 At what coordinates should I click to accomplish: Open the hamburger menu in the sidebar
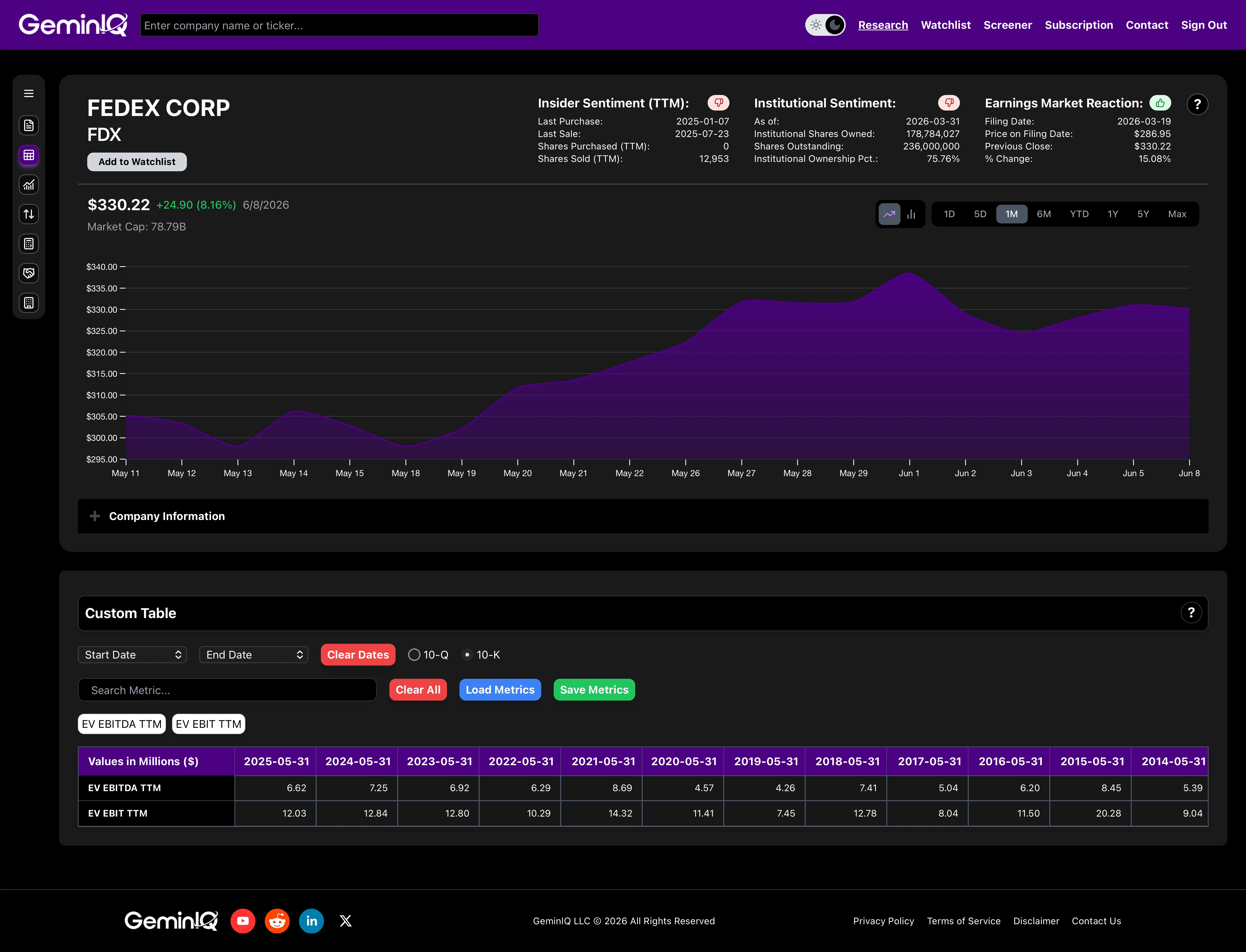pos(29,93)
